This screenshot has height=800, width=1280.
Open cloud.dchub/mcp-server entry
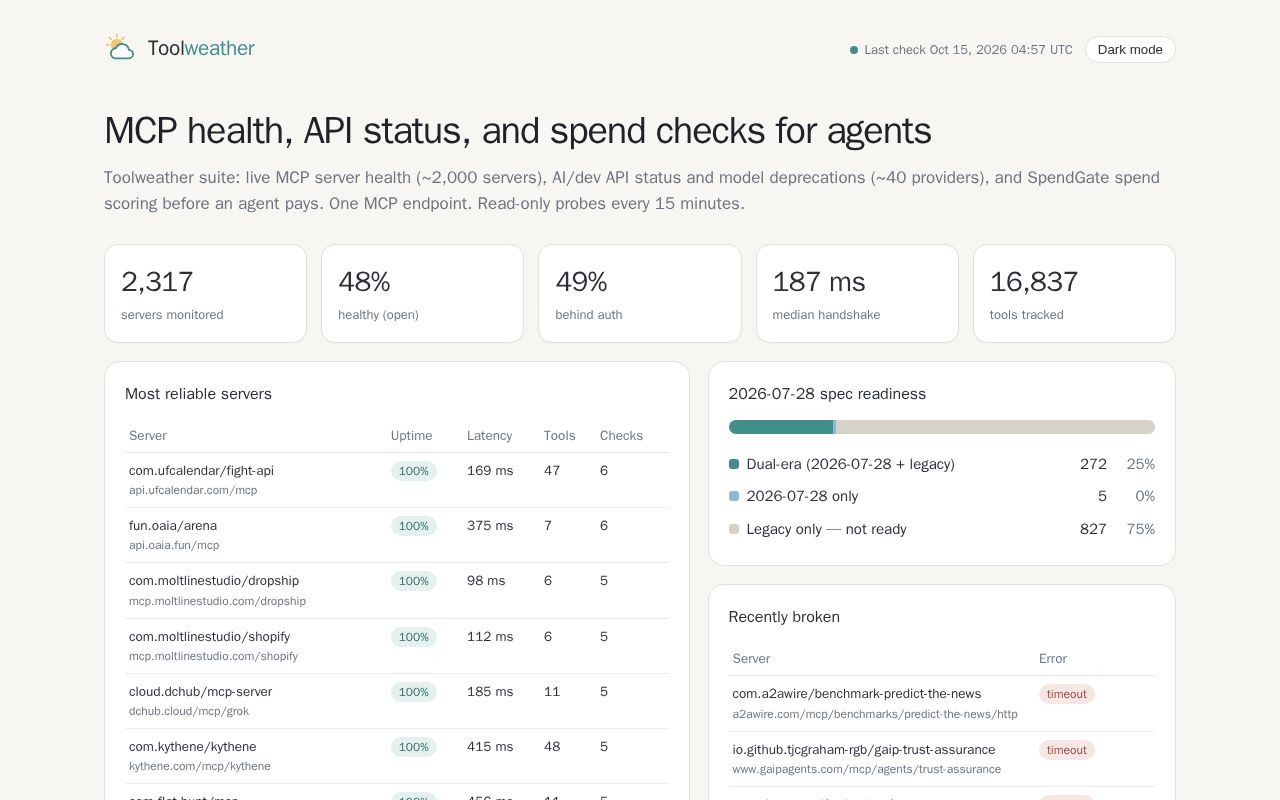click(397, 701)
